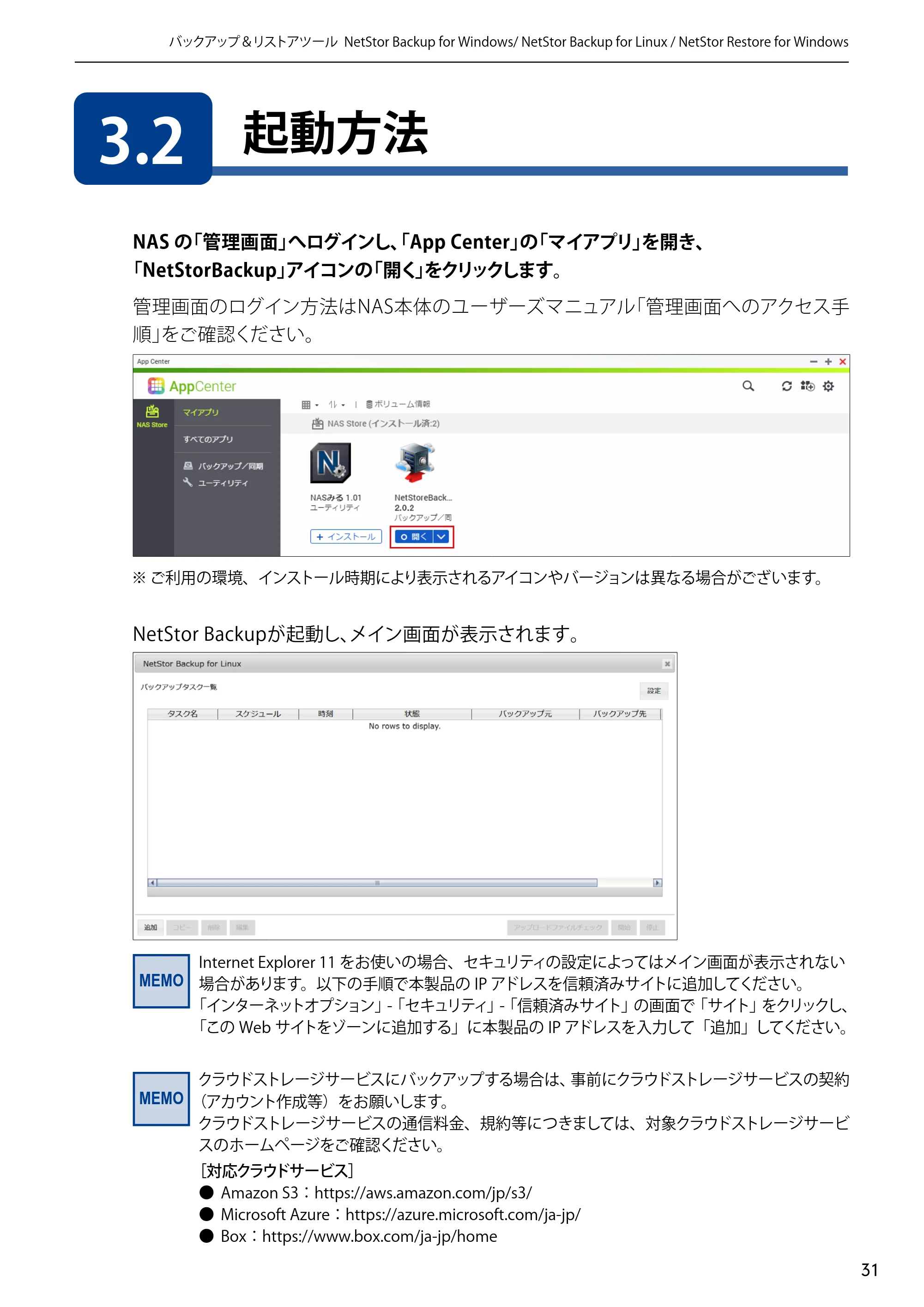This screenshot has width=924, height=1307.
Task: Click ボリューム情報 link
Action: click(398, 404)
